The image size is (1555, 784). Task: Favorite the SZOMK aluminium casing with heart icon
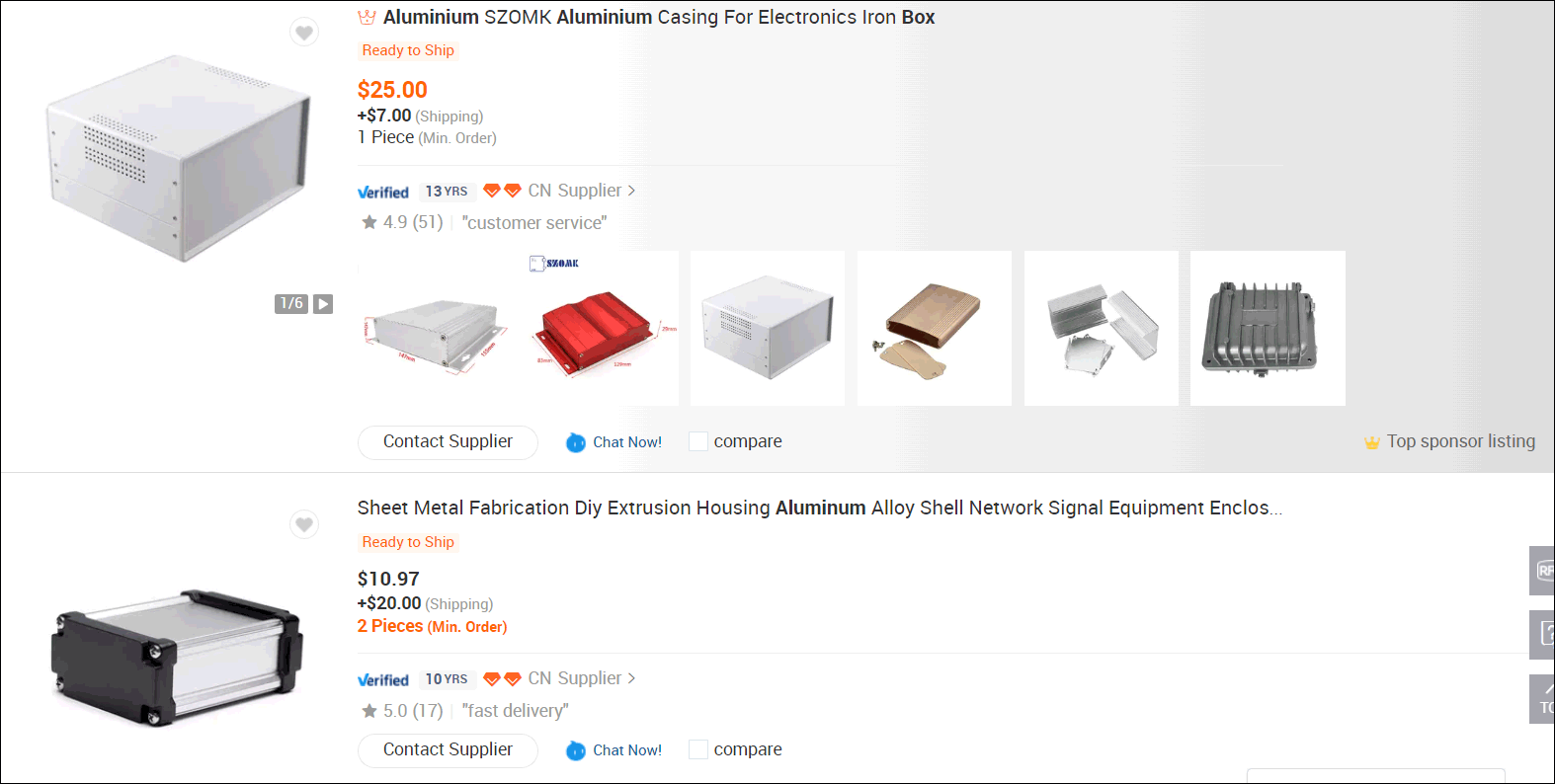304,33
